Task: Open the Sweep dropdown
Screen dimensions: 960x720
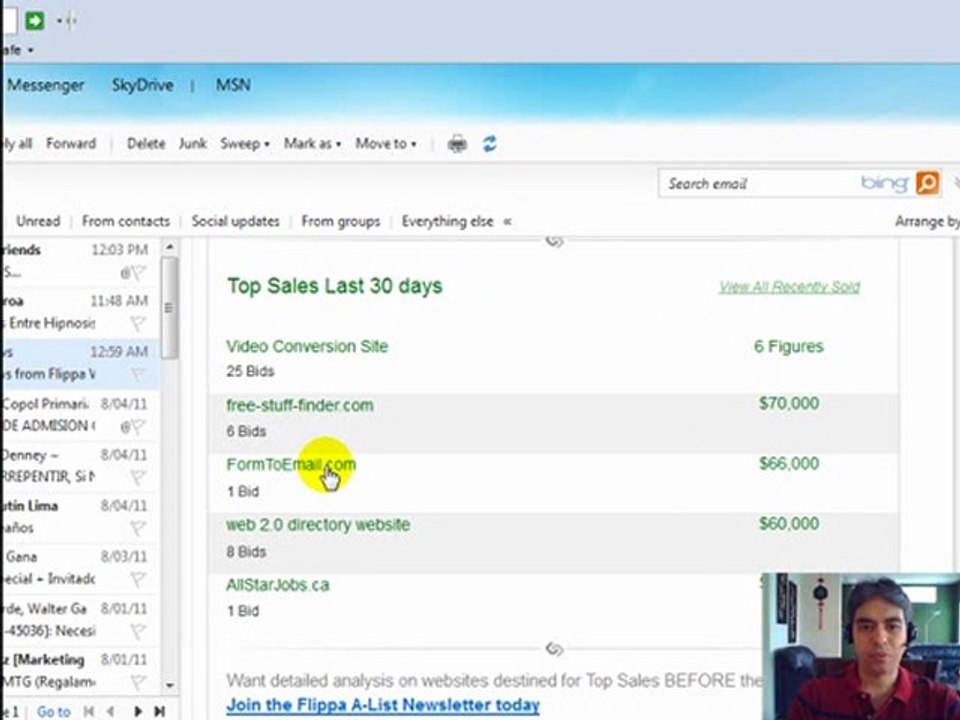Action: [244, 144]
